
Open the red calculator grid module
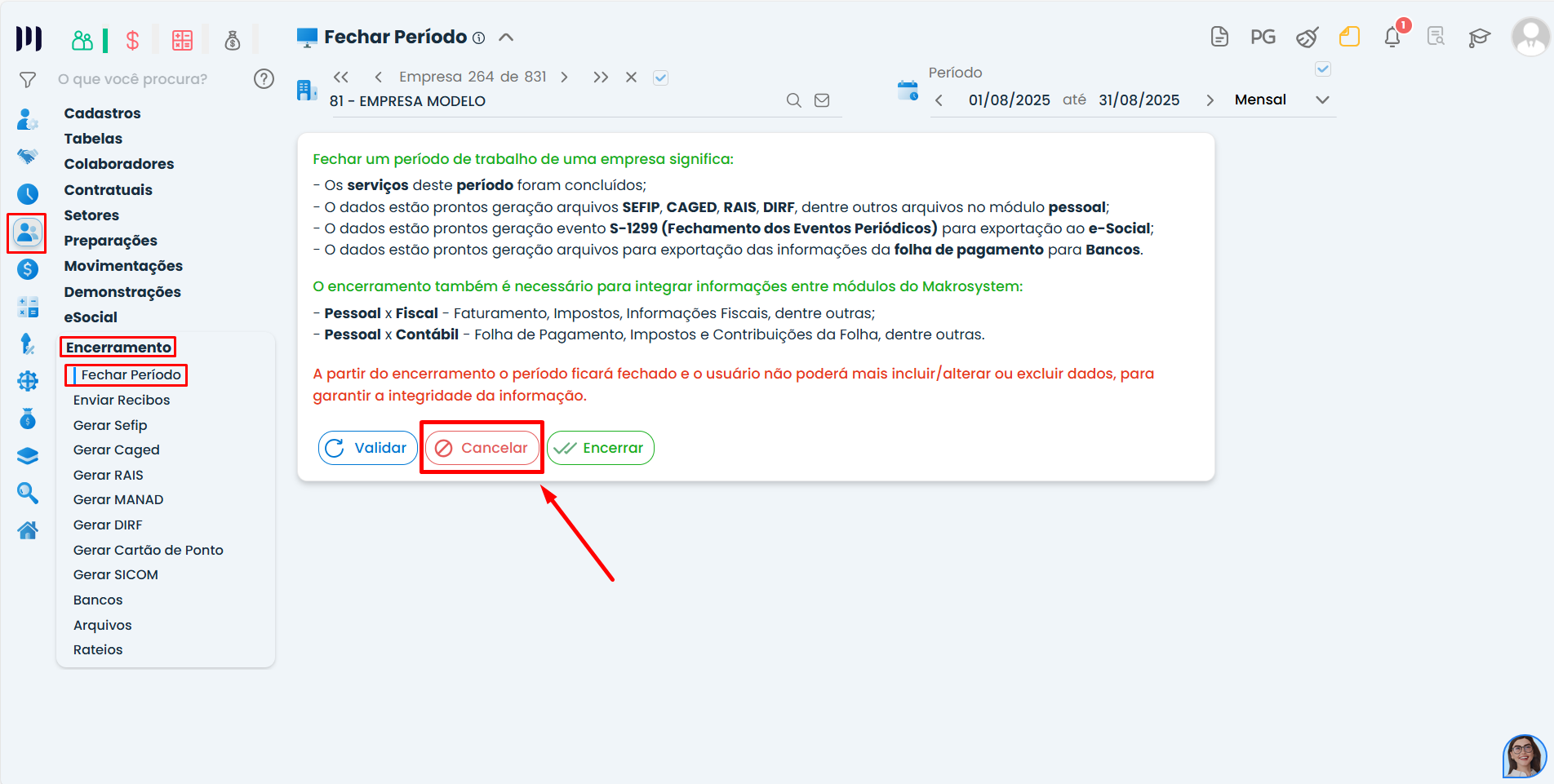pos(182,40)
